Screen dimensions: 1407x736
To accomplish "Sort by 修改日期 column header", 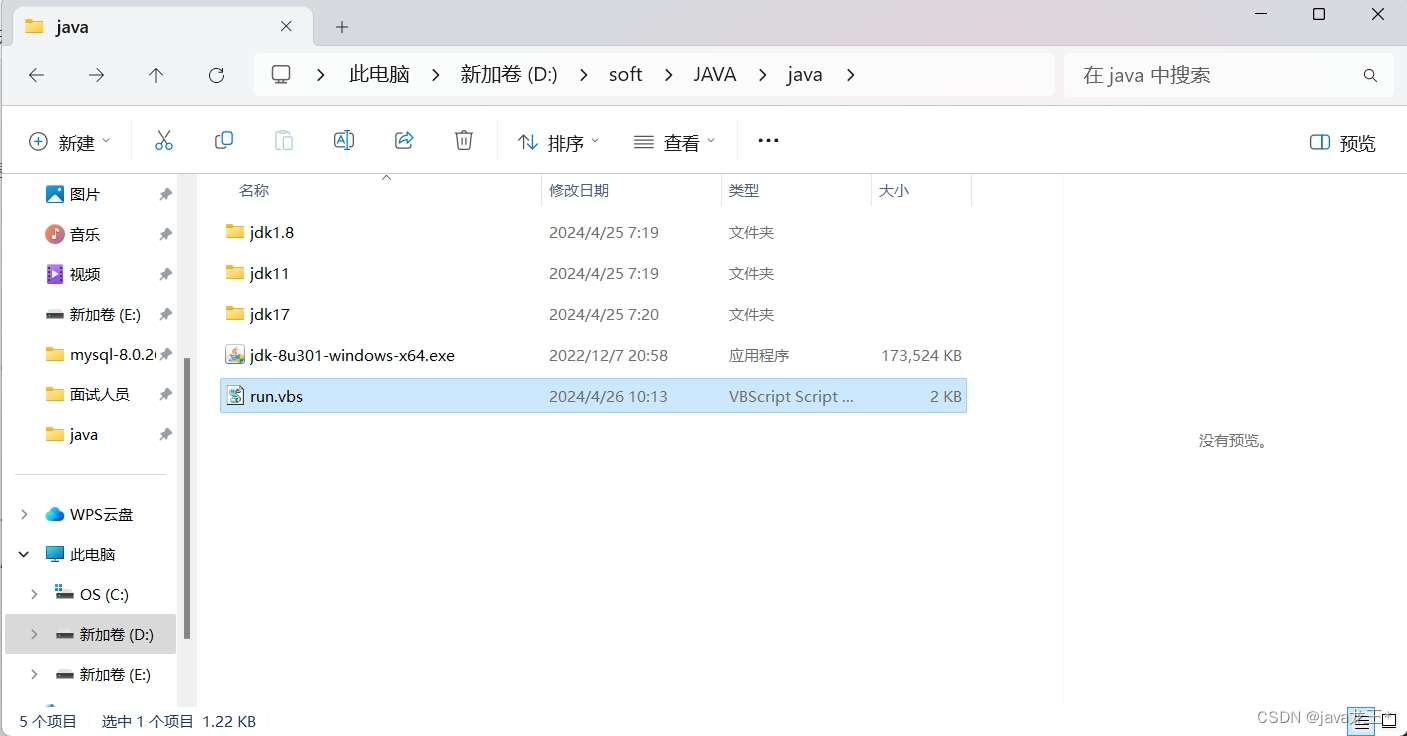I will coord(579,190).
